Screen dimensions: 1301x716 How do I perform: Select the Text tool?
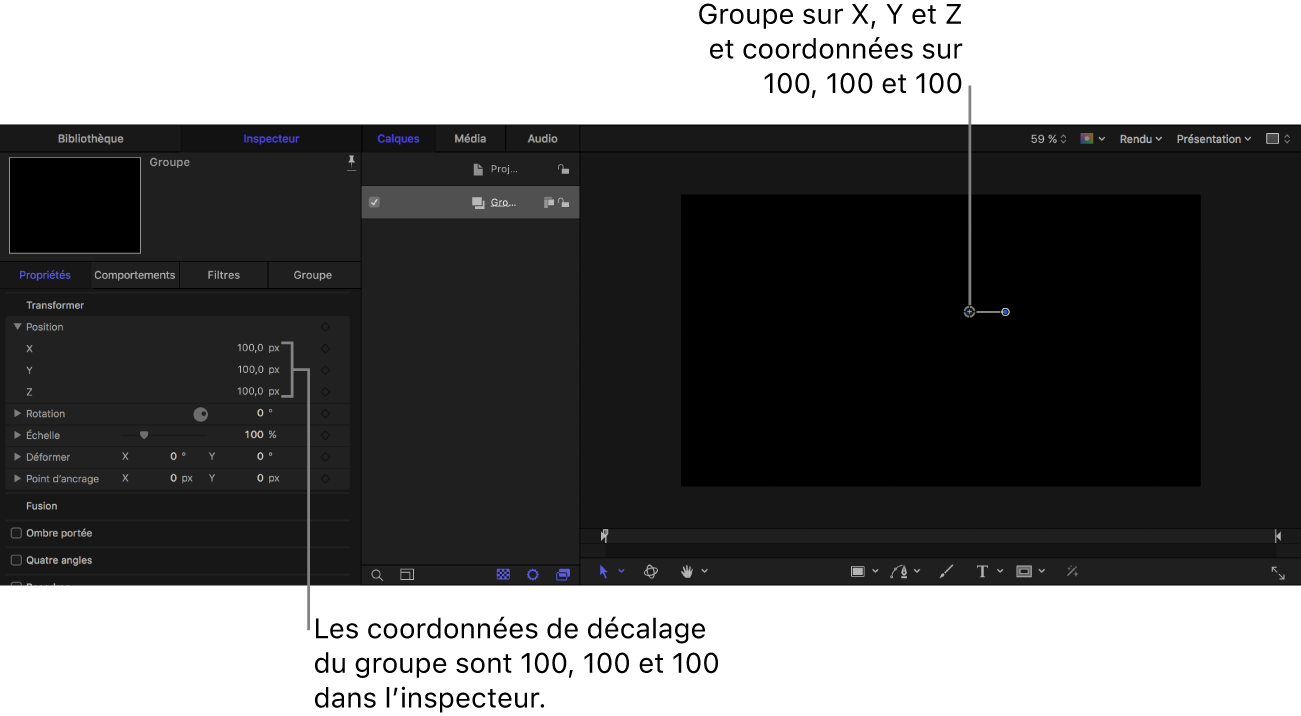(x=982, y=572)
